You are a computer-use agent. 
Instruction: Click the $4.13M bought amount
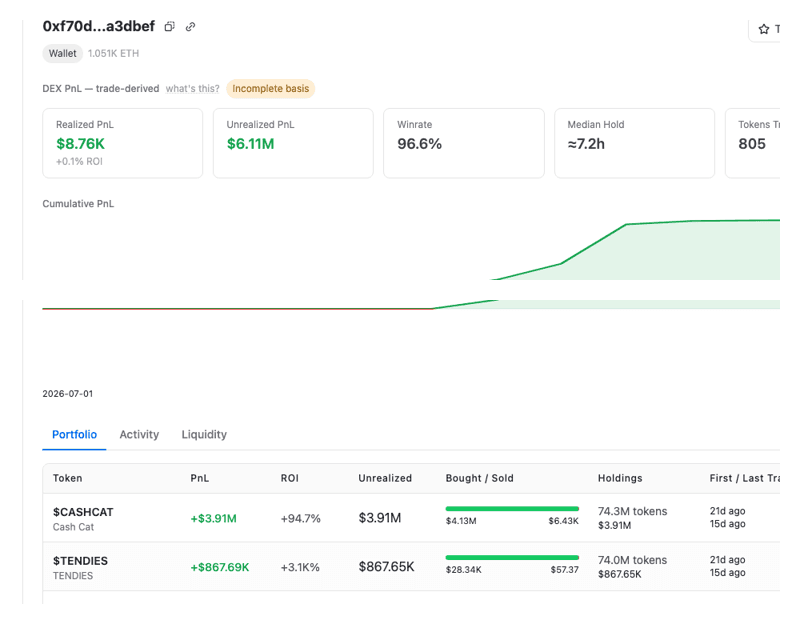tap(461, 521)
